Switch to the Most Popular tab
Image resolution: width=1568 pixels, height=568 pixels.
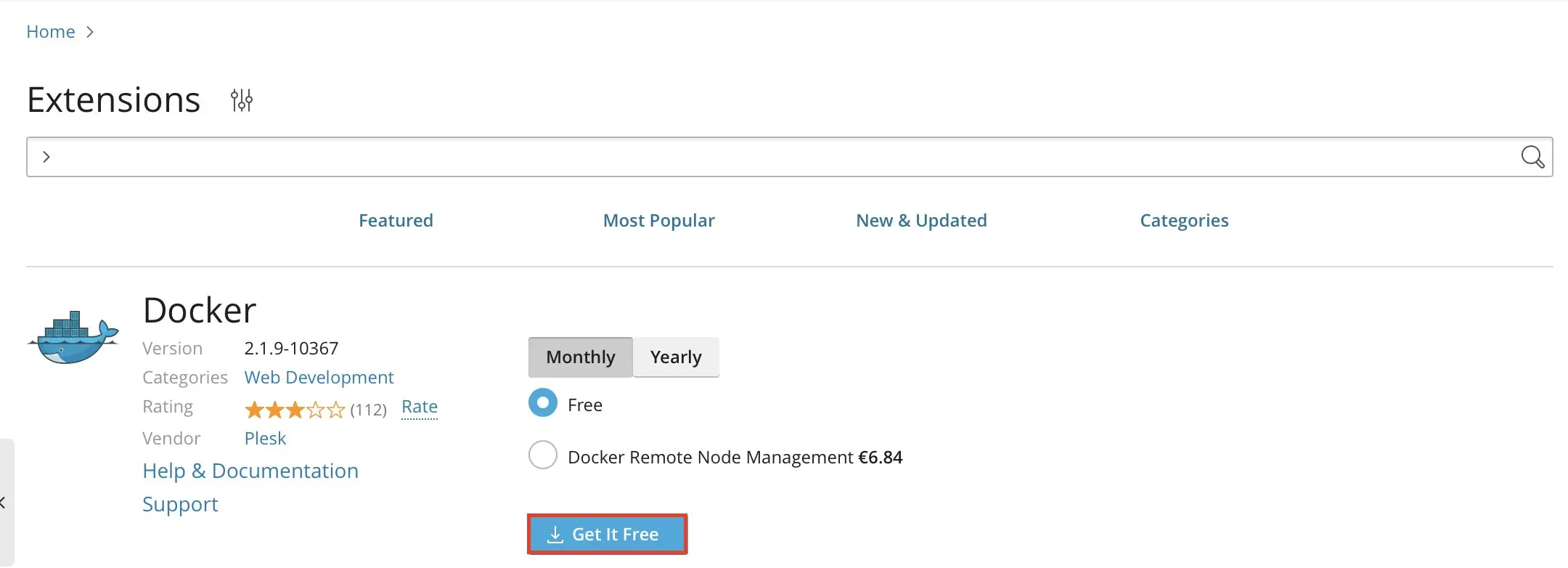coord(658,220)
